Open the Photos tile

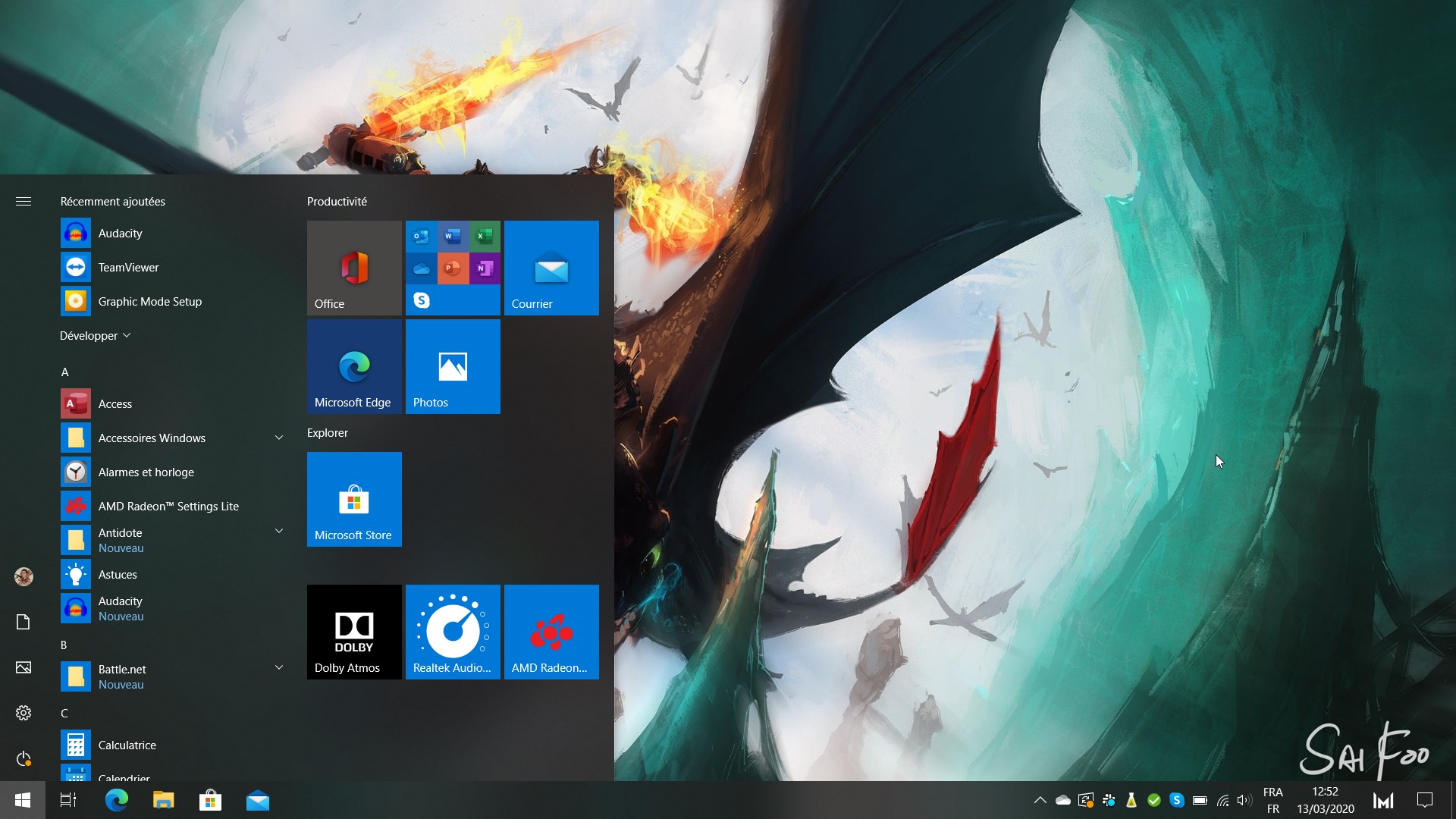[453, 366]
